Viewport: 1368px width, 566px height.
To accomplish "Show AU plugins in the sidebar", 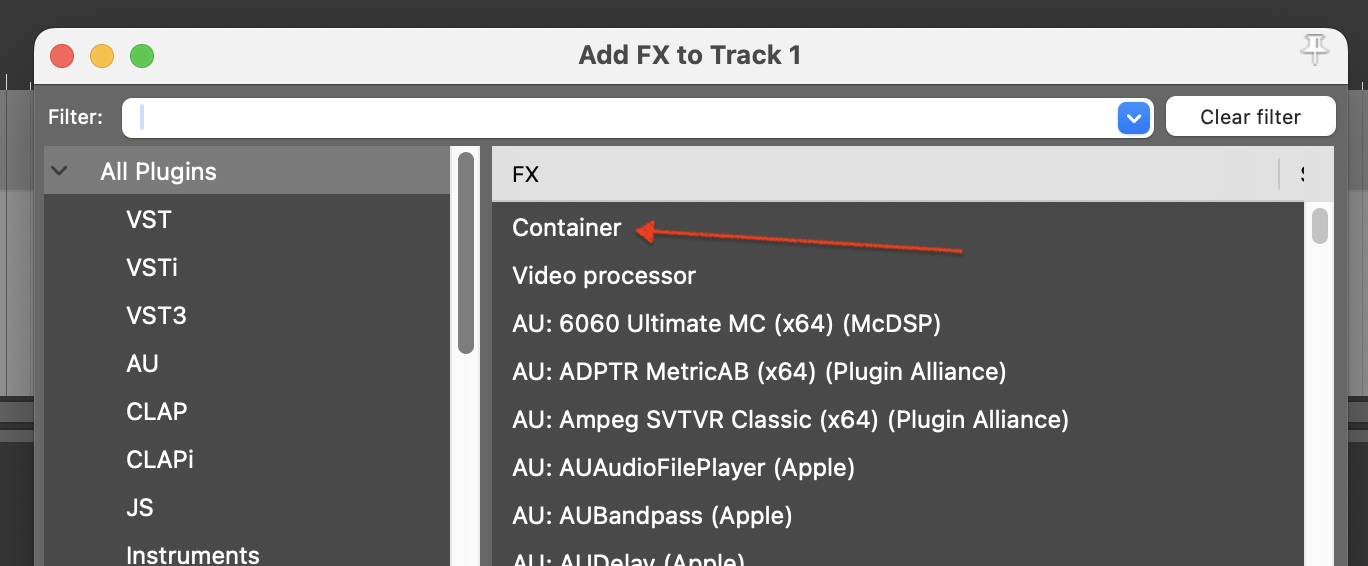I will coord(142,363).
